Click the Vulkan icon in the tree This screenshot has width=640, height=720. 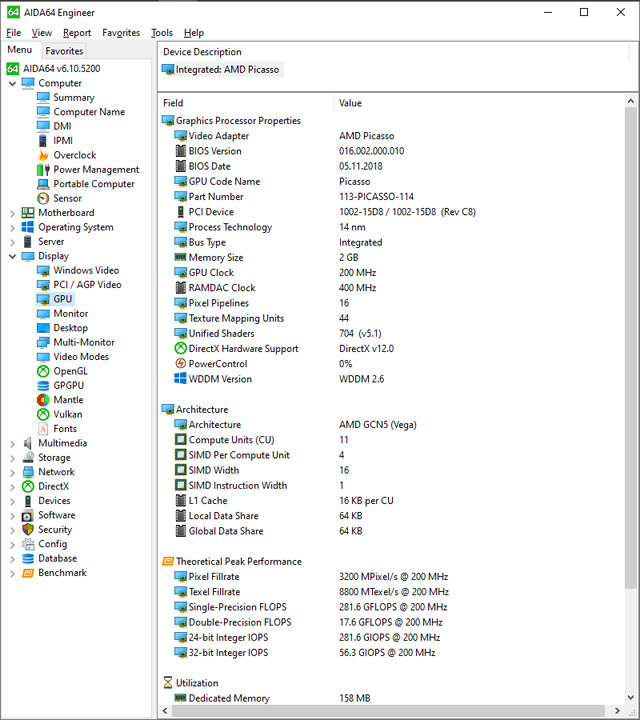click(43, 414)
